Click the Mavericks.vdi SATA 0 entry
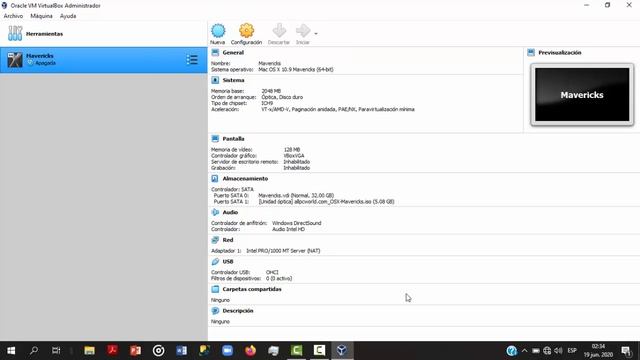This screenshot has height=360, width=640. (296, 196)
